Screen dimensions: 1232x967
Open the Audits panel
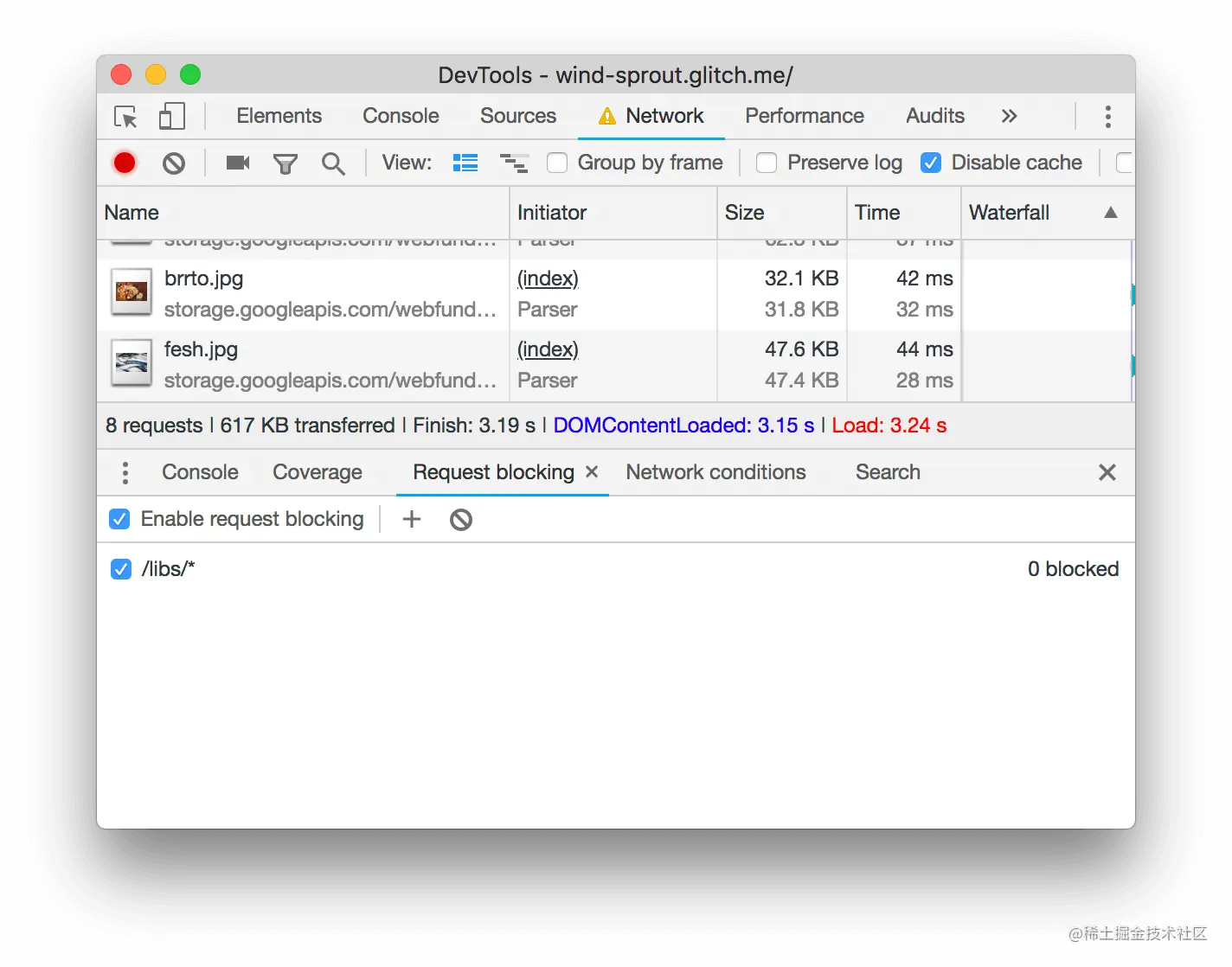pos(935,116)
